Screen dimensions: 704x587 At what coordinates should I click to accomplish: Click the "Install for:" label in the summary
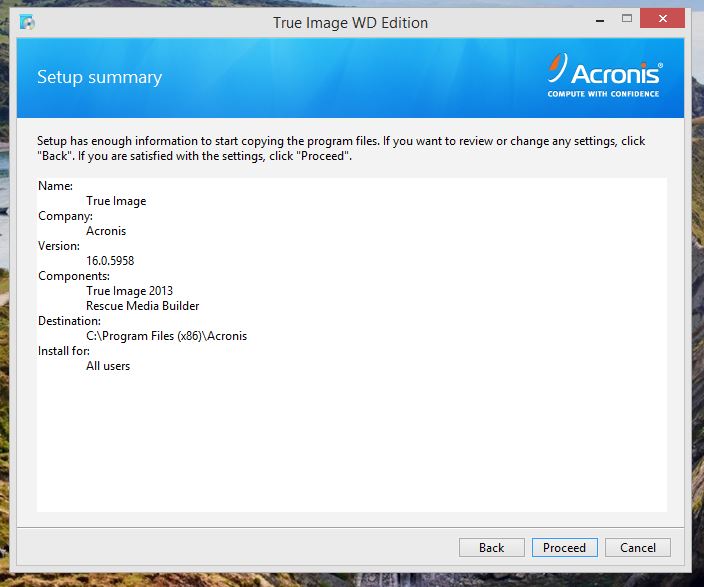[64, 351]
